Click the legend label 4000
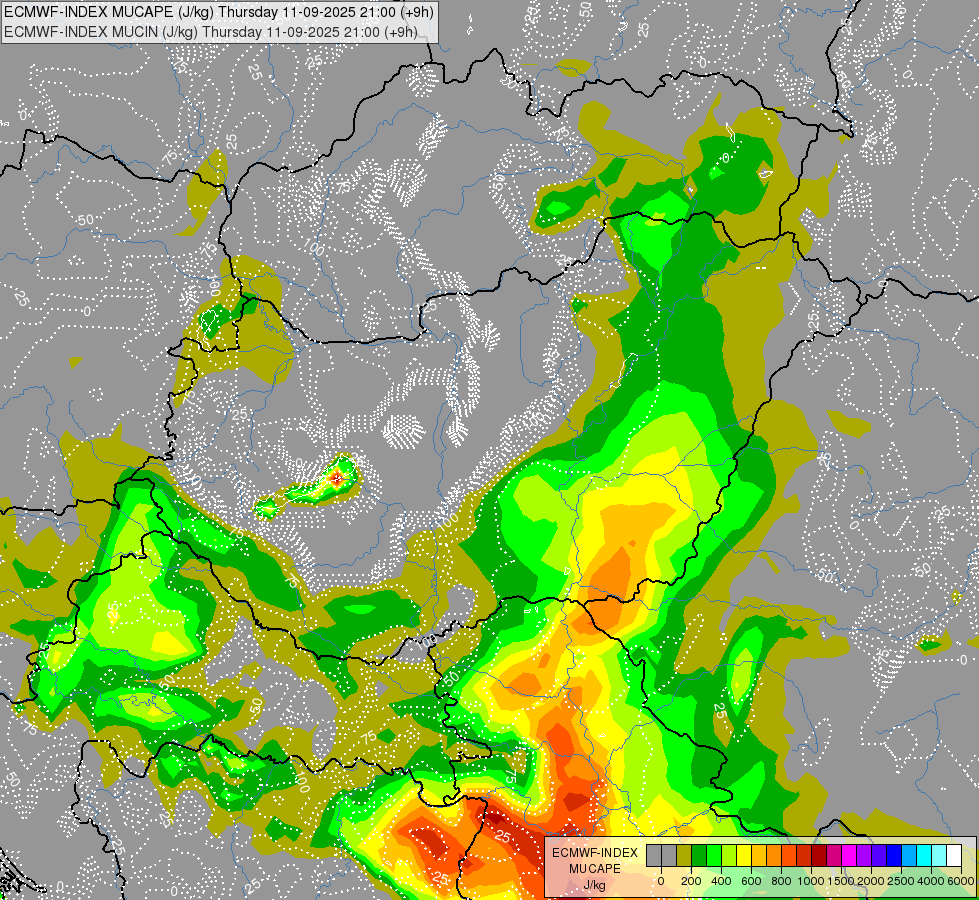This screenshot has width=979, height=900. click(x=932, y=881)
